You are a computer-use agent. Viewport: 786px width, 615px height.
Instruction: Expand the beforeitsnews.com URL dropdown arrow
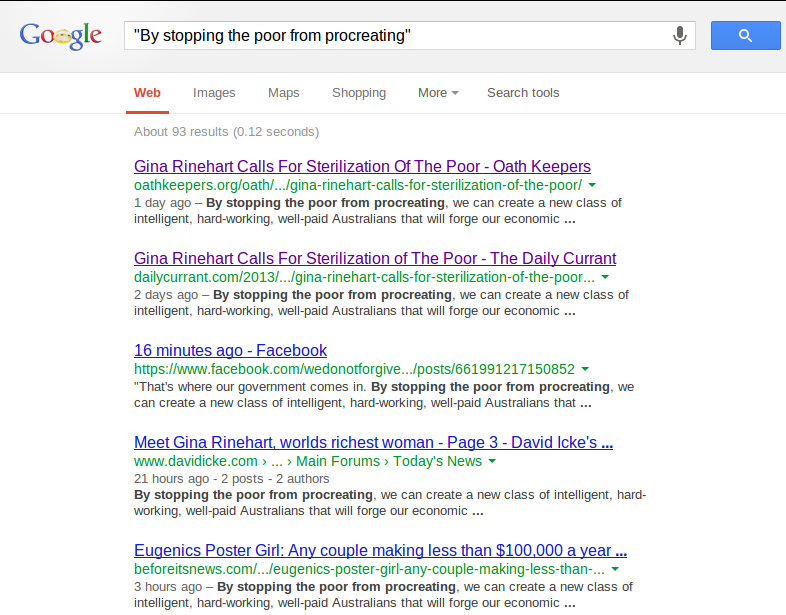(615, 570)
